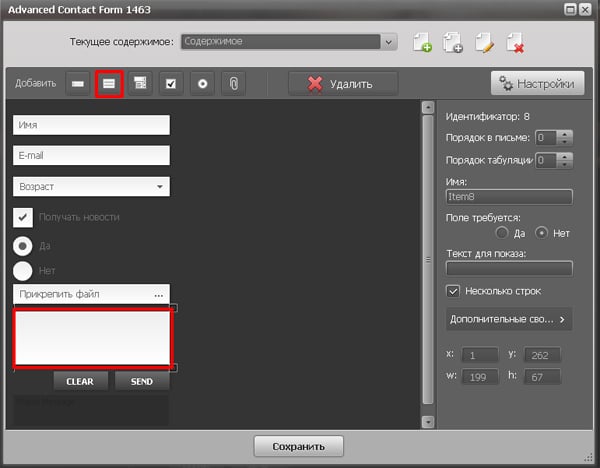The width and height of the screenshot is (600, 468).
Task: Select 'Нет' for Поле требуется
Action: (x=543, y=233)
